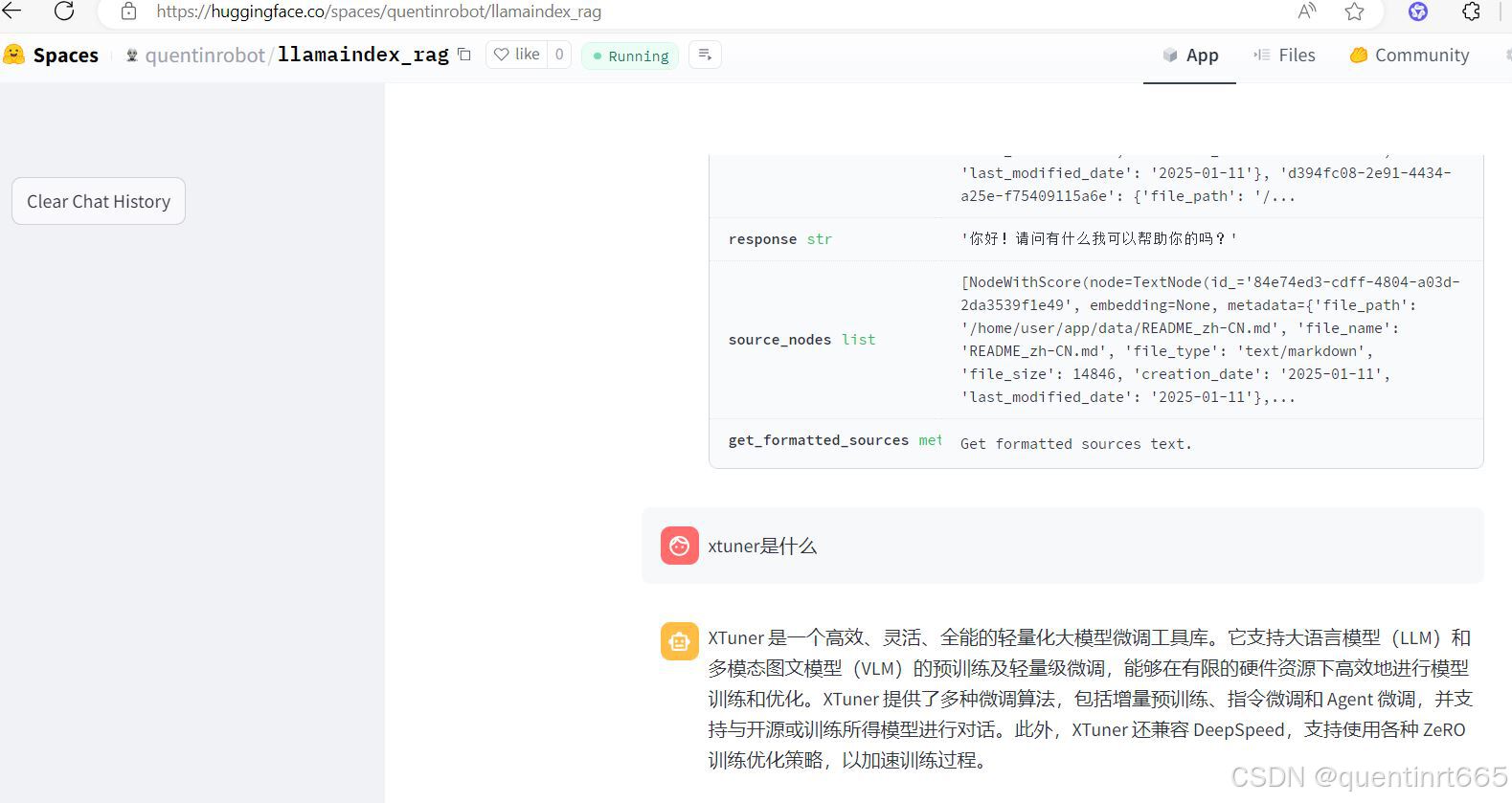Open quentinrobot profile link

pyautogui.click(x=205, y=56)
